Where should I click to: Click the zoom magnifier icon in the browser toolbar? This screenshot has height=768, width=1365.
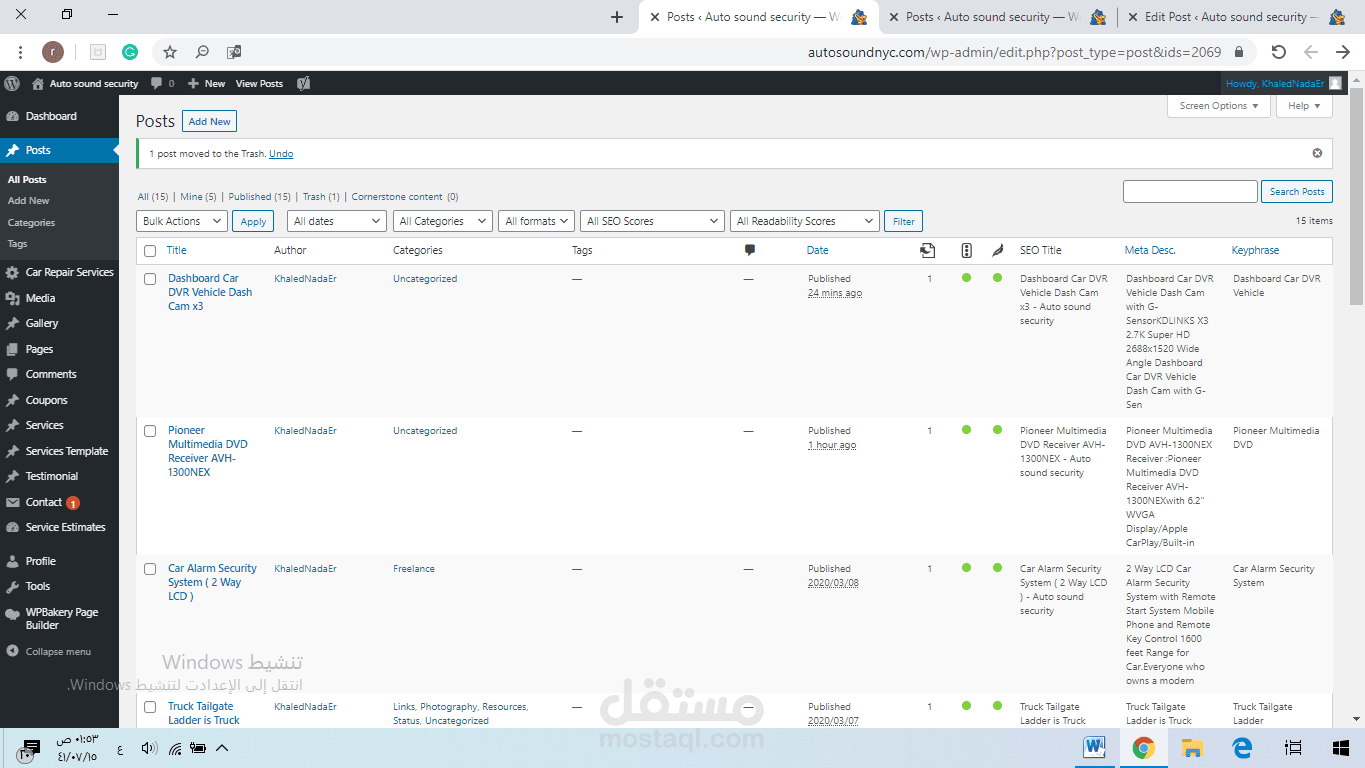click(202, 52)
